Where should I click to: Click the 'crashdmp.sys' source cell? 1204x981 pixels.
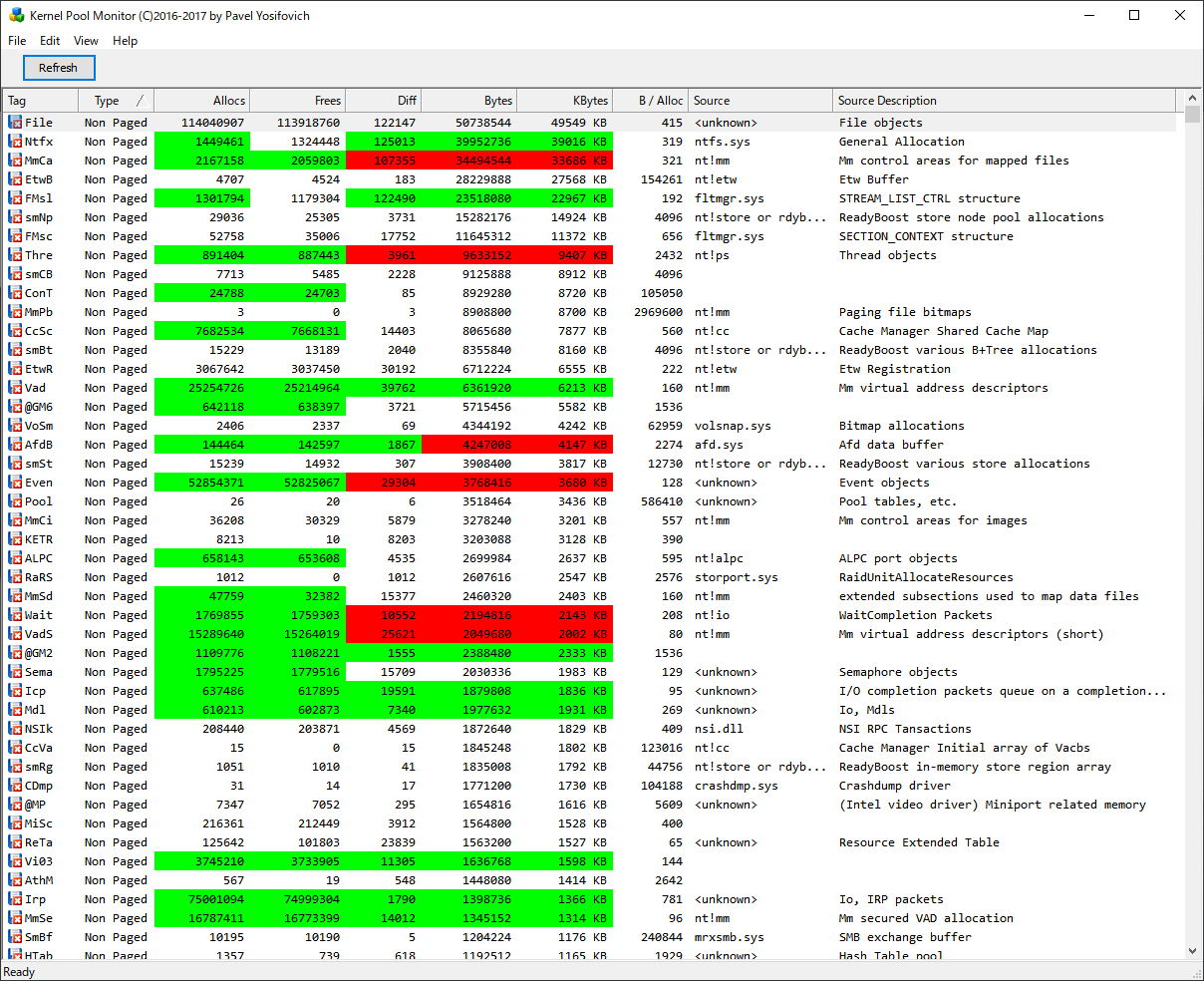737,786
